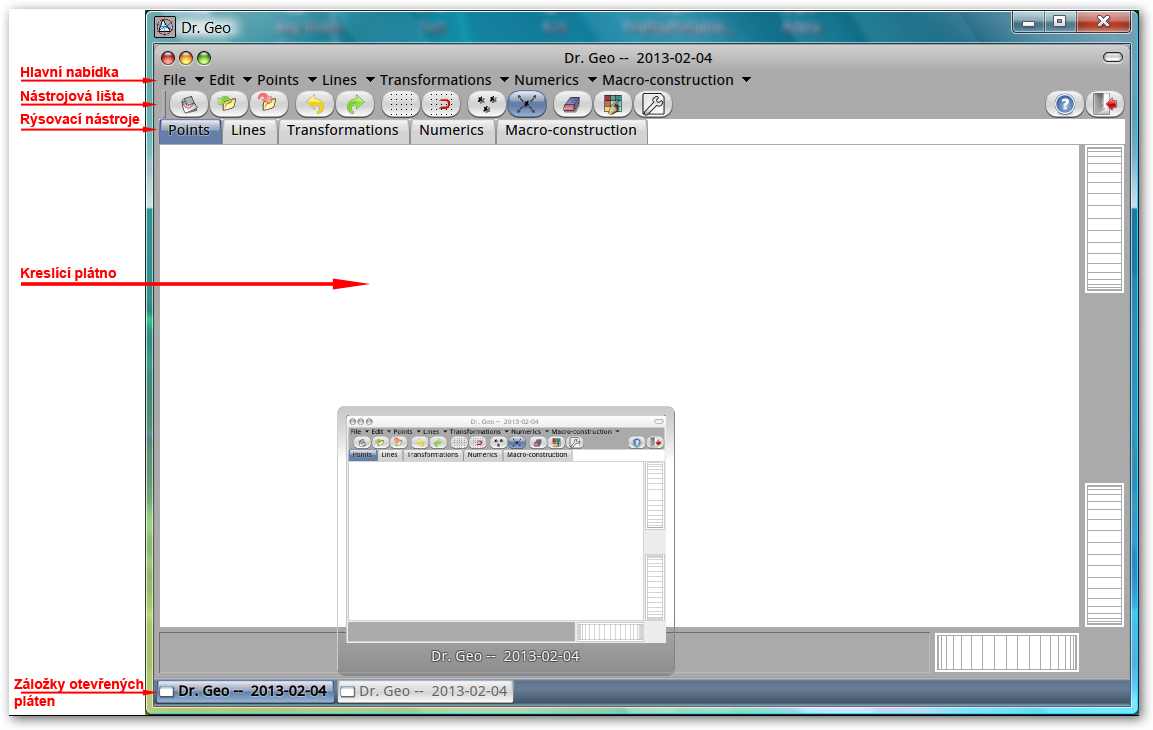Screen dimensions: 1153x730
Task: Expand the Macro-construction dropdown in menu bar
Action: [746, 80]
